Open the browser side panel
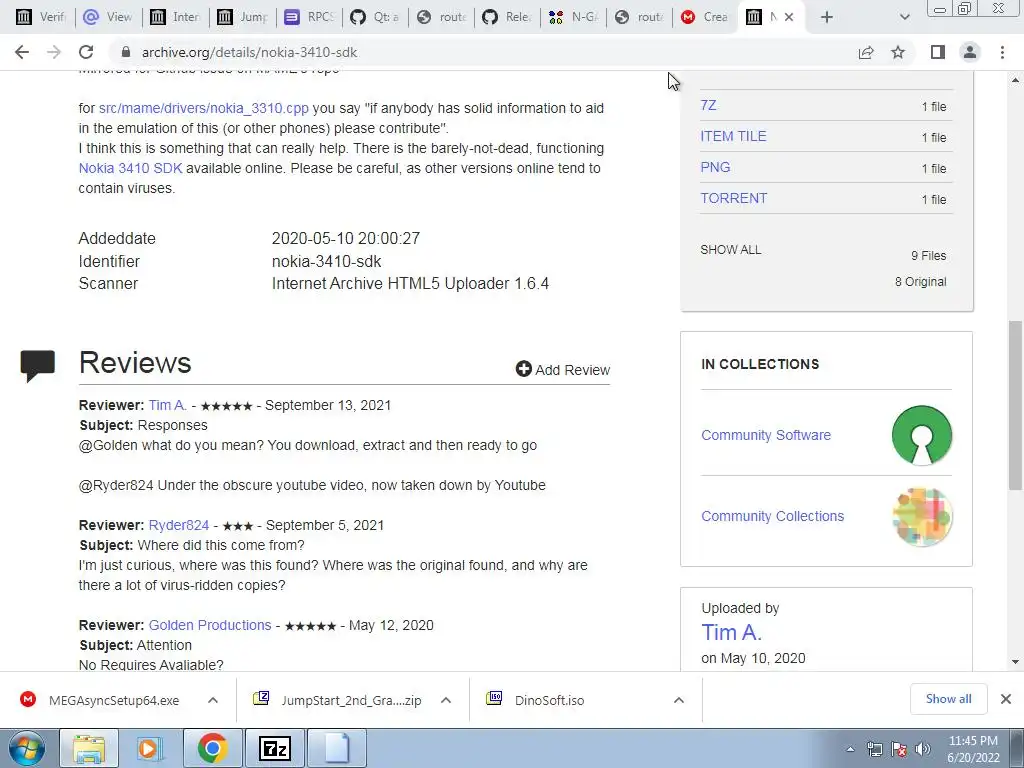 pos(938,52)
